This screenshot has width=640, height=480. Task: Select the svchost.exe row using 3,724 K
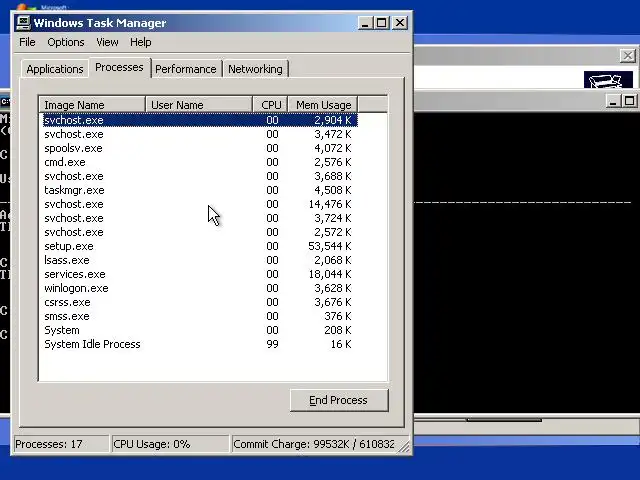(200, 218)
